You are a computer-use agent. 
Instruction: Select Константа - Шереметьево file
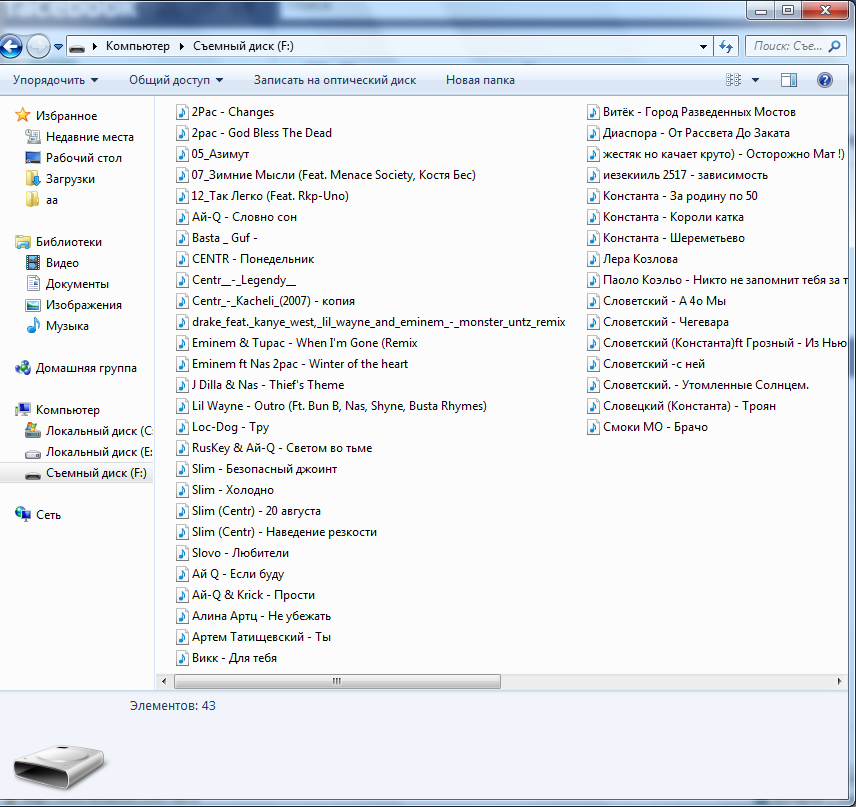674,238
